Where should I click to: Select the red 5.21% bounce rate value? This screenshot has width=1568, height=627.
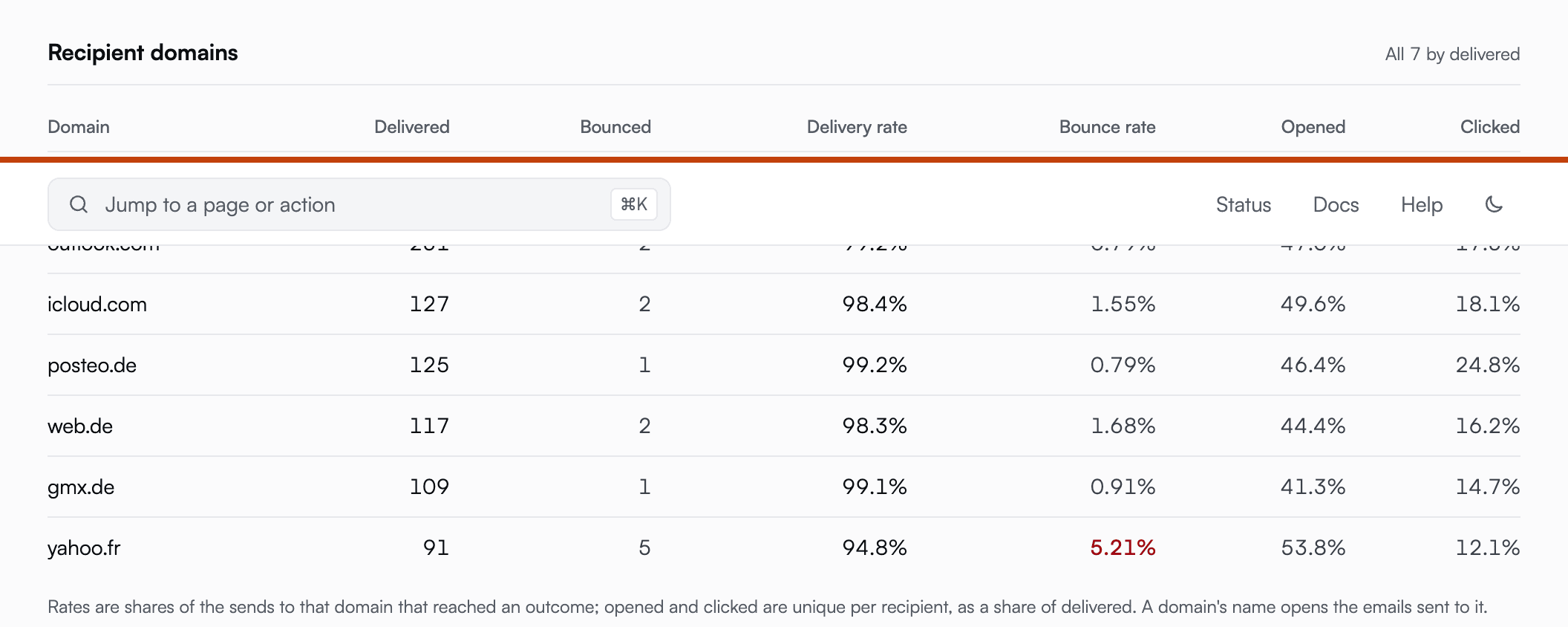(1123, 548)
